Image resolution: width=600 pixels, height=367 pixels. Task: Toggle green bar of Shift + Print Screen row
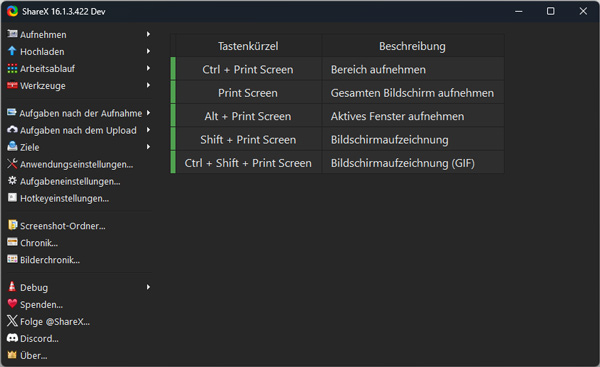[173, 139]
